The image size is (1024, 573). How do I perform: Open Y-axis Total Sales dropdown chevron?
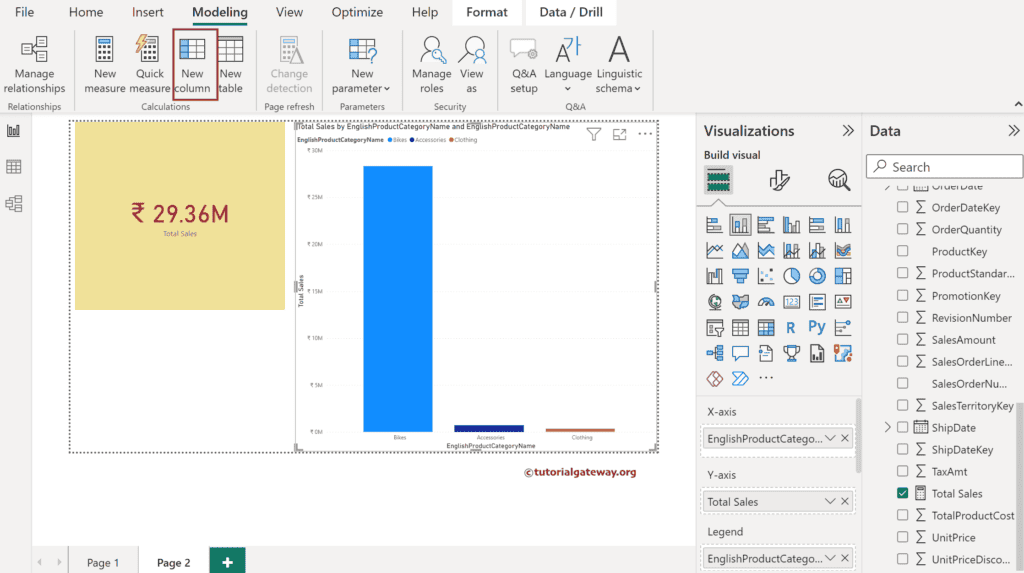[x=830, y=502]
